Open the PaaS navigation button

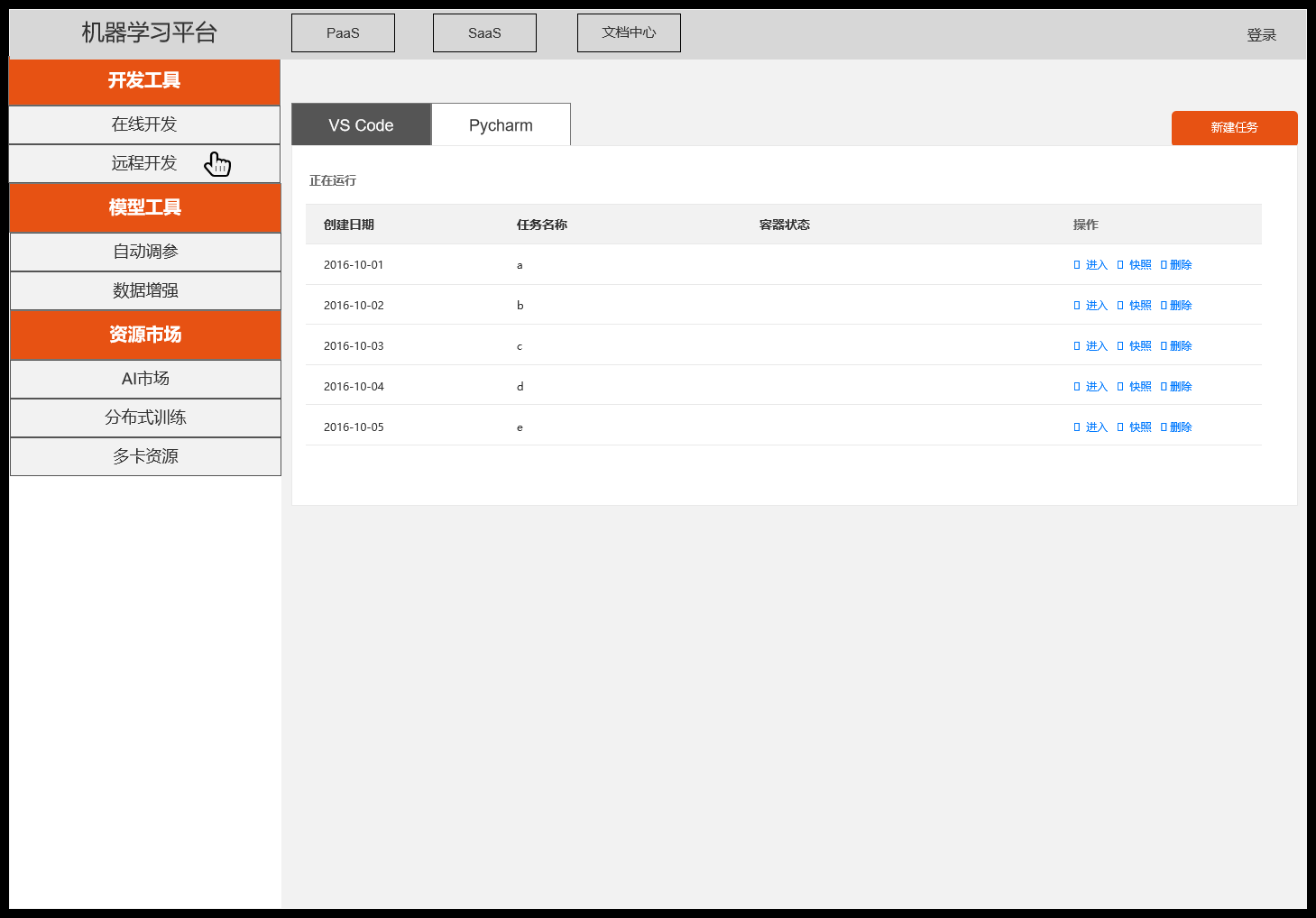[x=343, y=33]
